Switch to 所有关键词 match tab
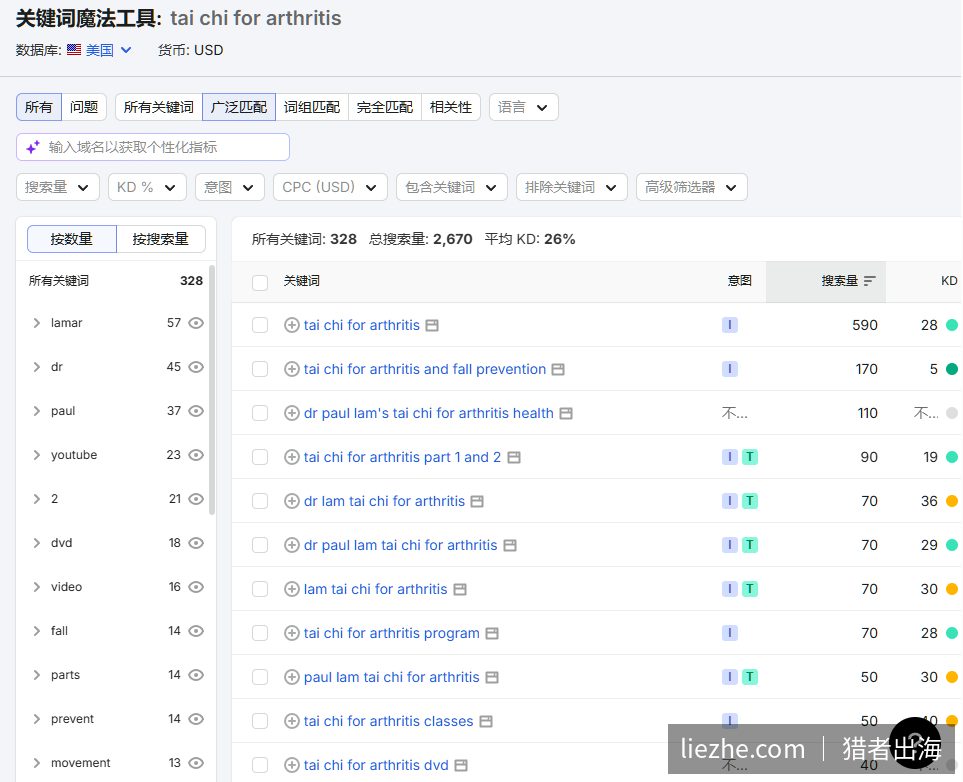Image resolution: width=963 pixels, height=782 pixels. click(159, 108)
